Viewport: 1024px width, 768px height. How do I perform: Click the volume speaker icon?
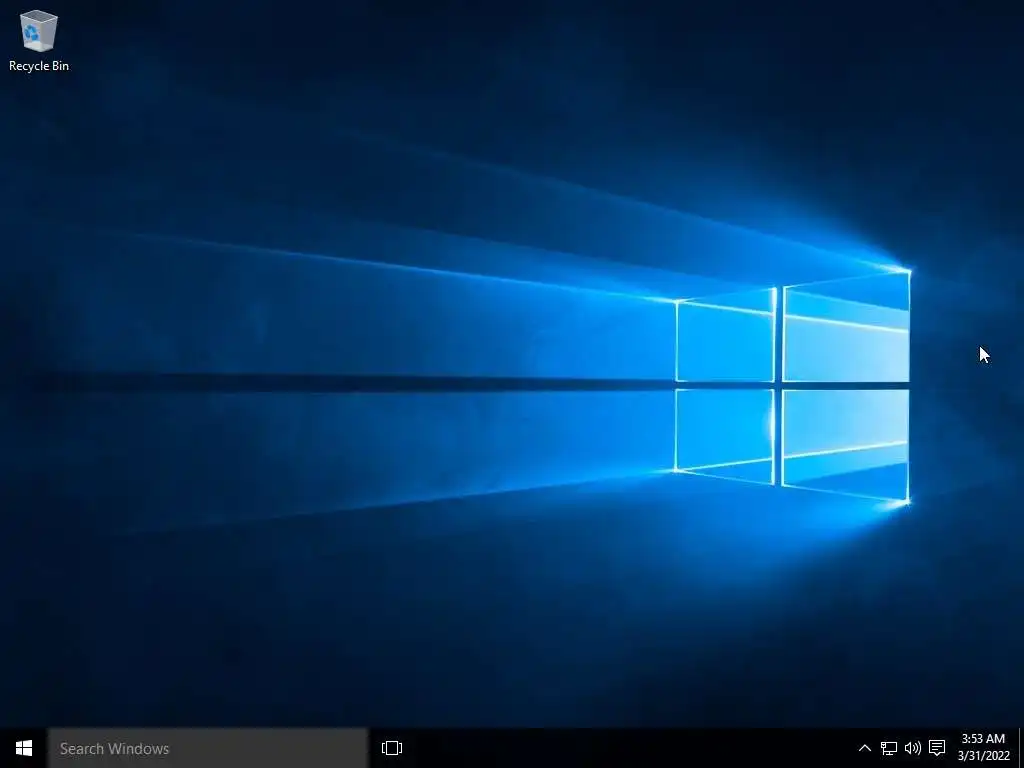912,748
